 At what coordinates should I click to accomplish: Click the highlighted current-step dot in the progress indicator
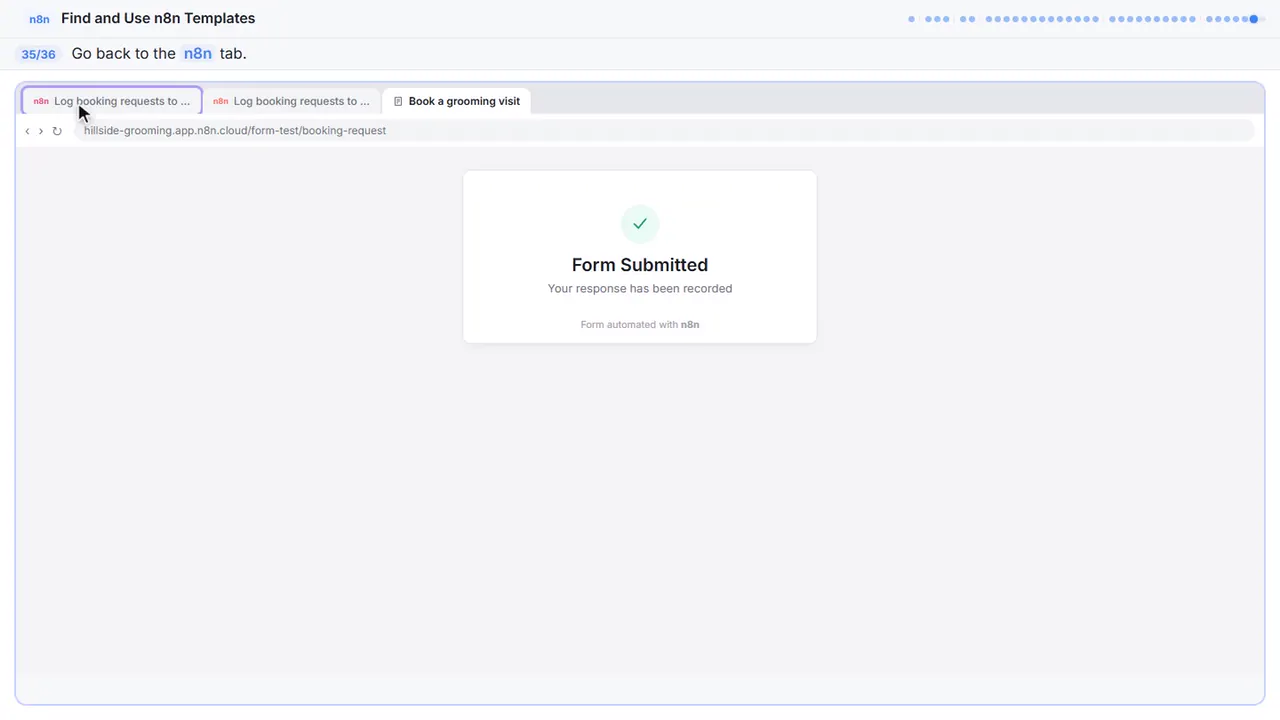1254,19
